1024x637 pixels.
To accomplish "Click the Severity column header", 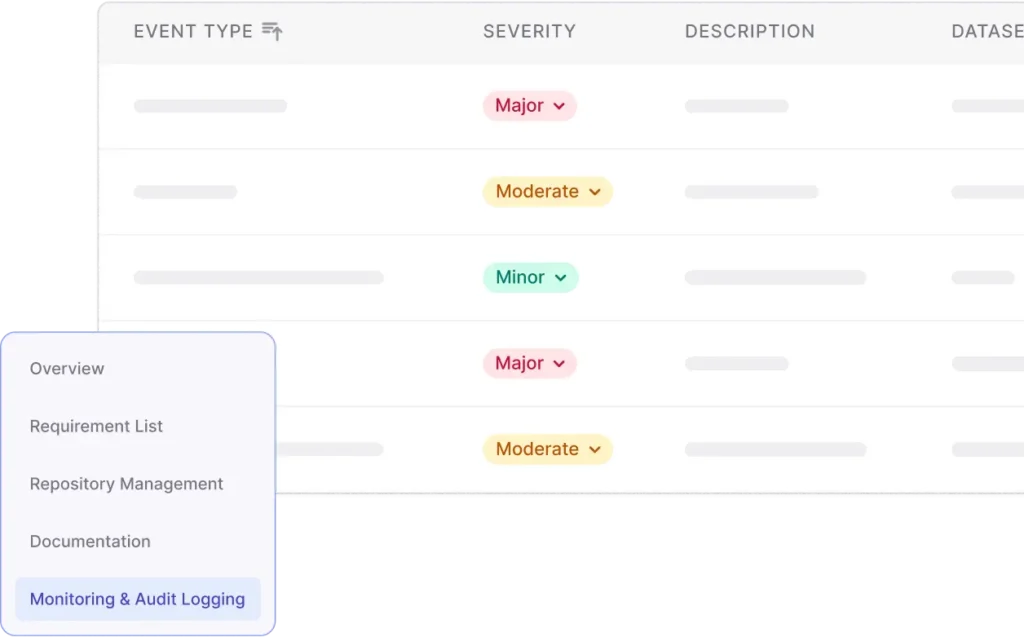I will point(529,32).
